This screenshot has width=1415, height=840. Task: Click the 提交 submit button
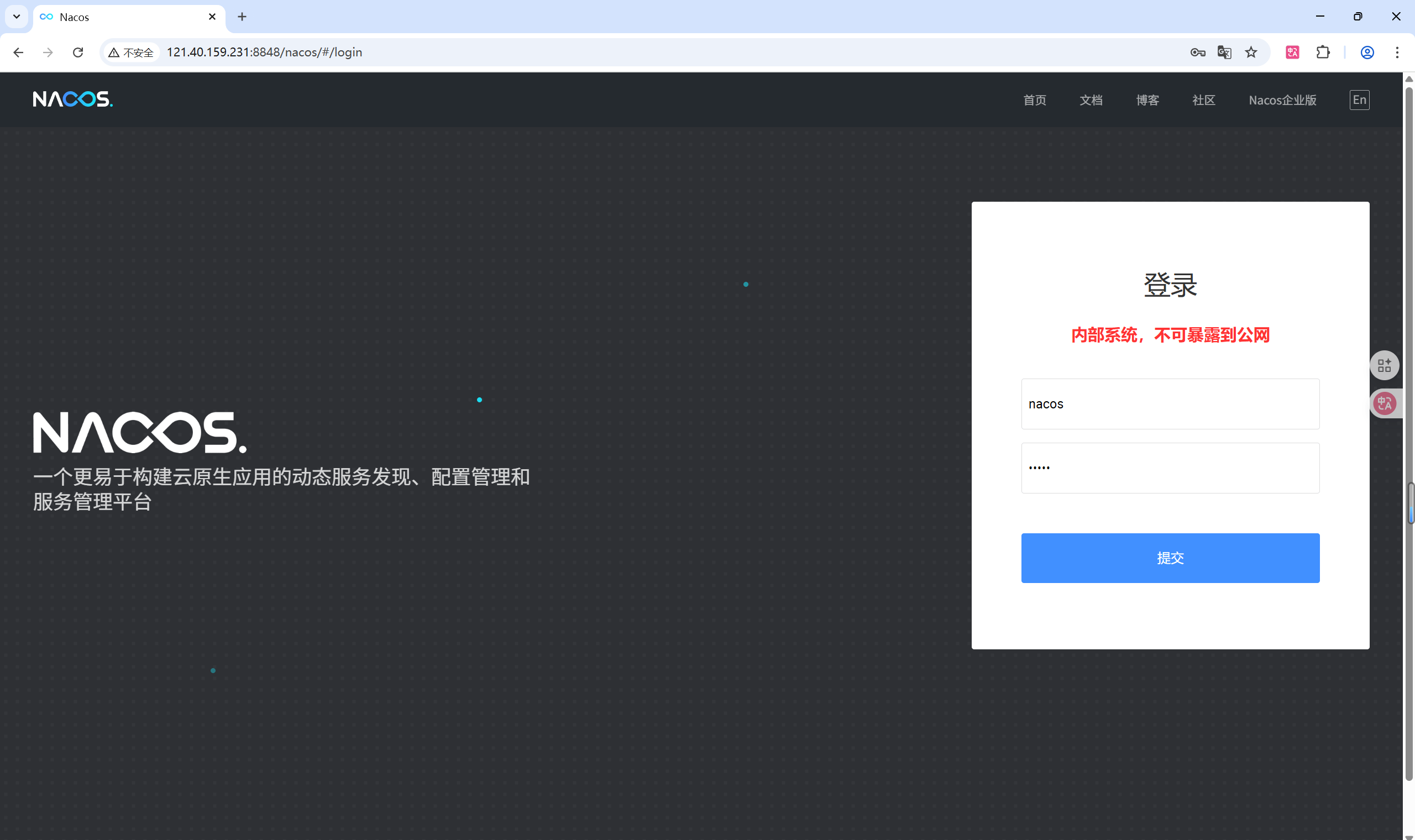[x=1170, y=558]
